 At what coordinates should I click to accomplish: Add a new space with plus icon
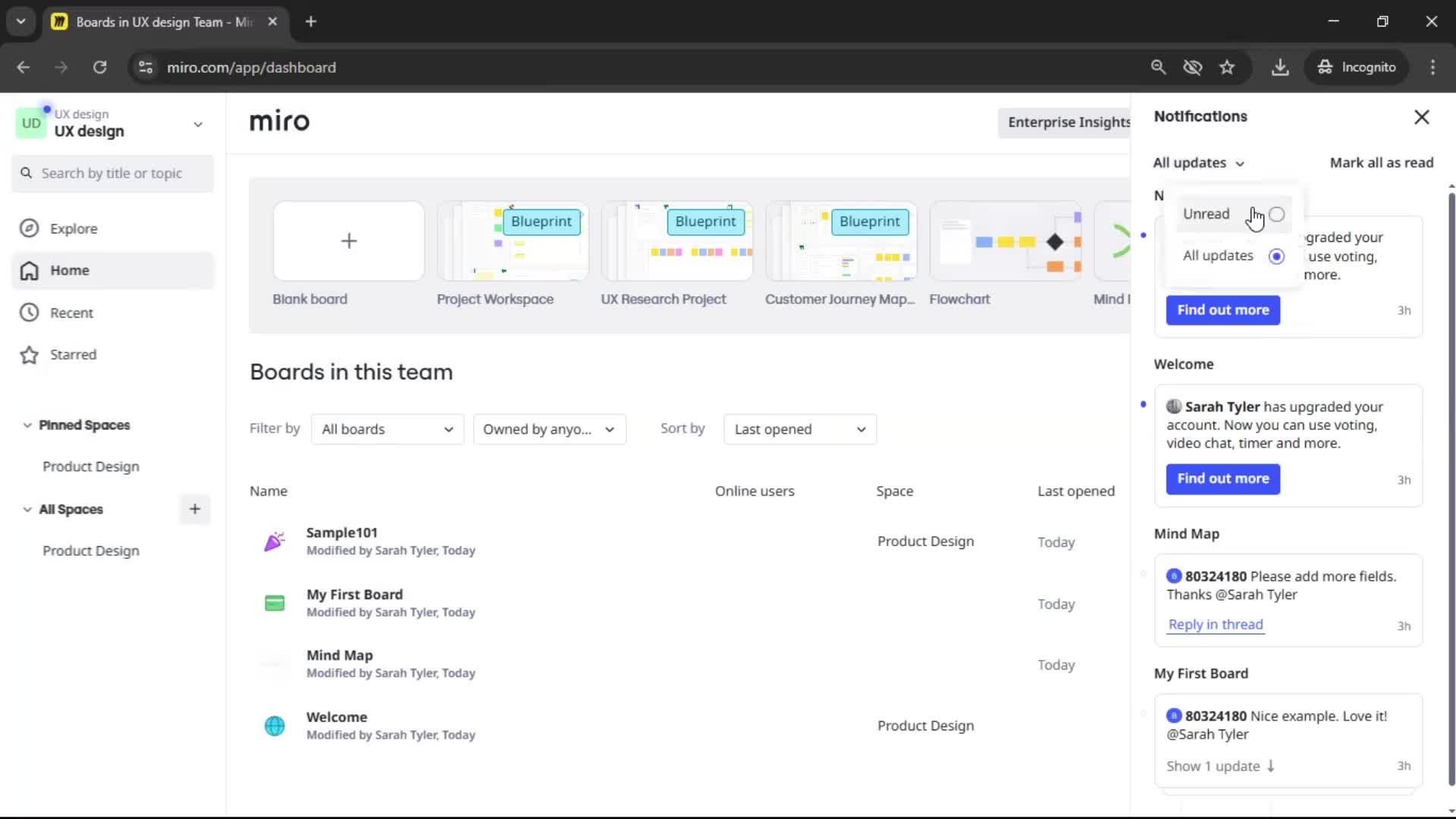point(195,509)
